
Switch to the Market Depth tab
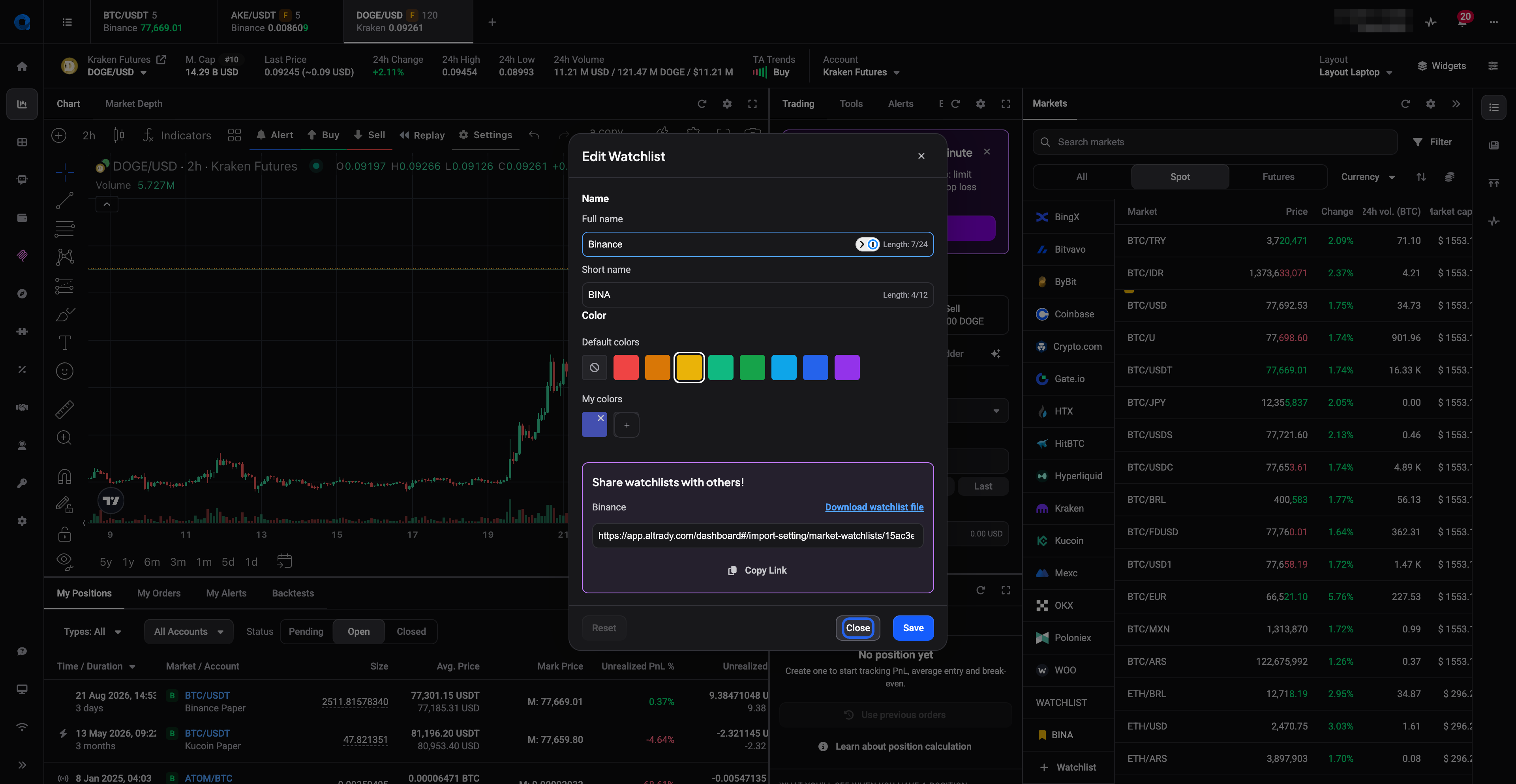click(x=133, y=103)
